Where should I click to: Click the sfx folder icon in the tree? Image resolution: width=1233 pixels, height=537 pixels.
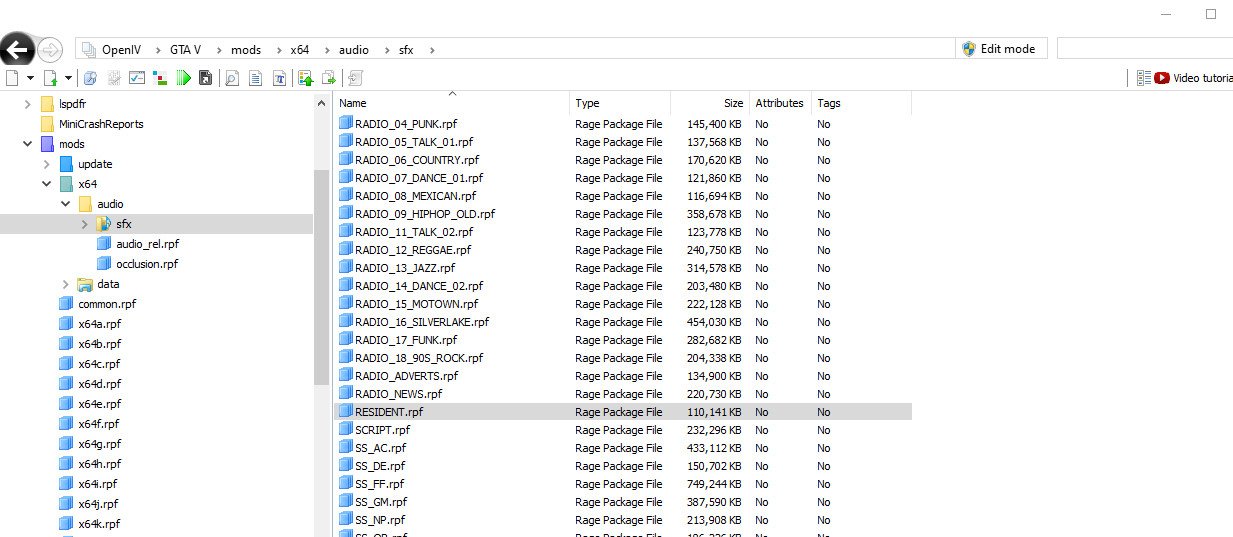(105, 224)
